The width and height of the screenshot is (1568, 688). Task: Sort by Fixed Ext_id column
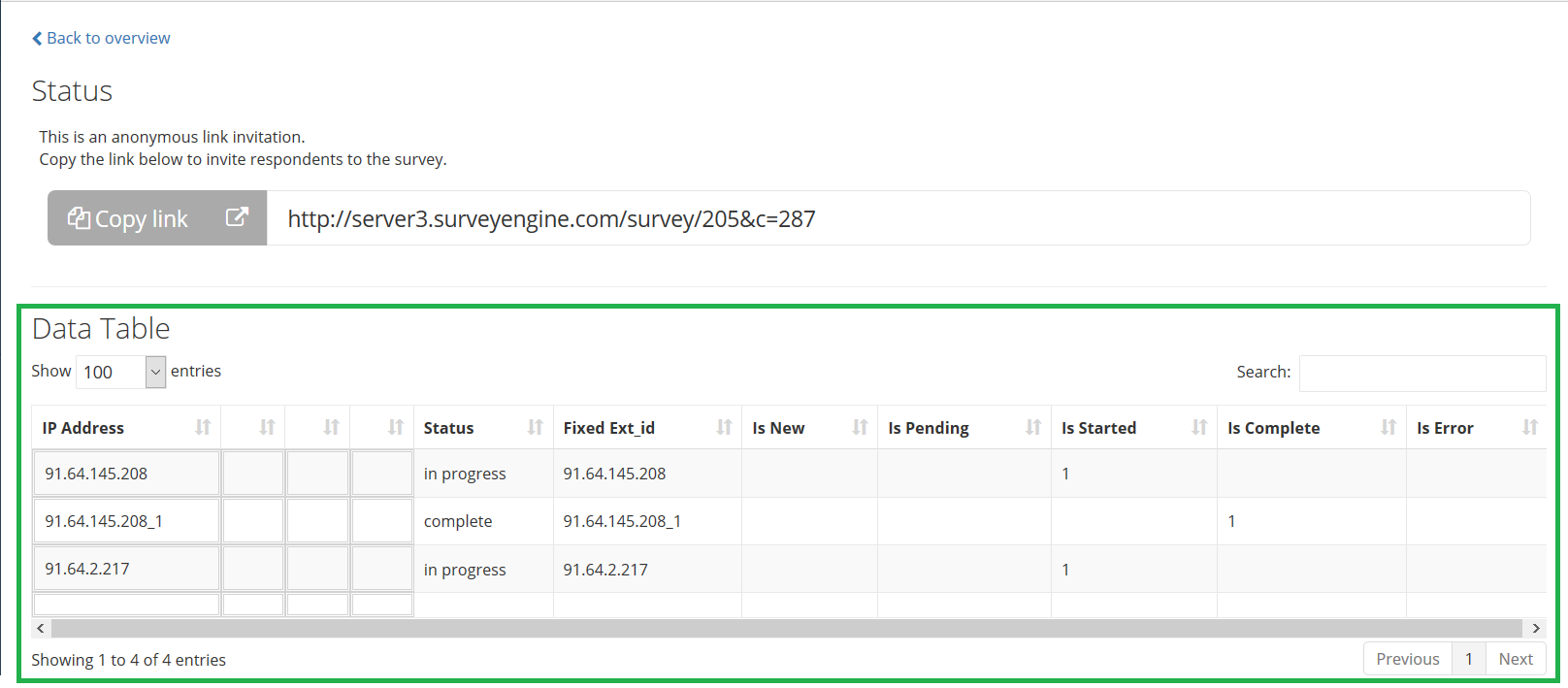646,428
